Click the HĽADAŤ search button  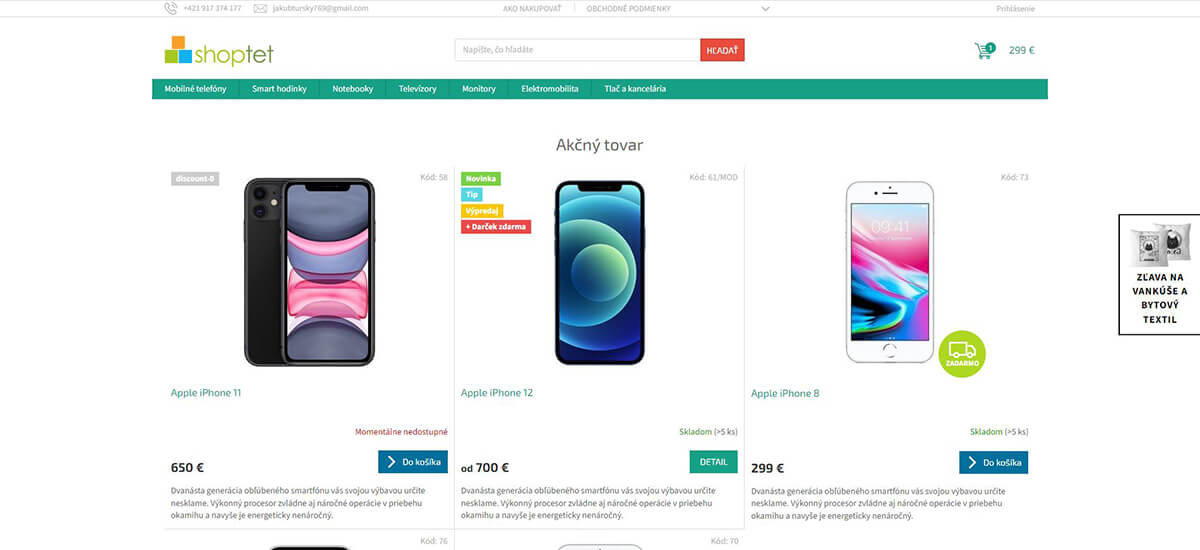[722, 50]
